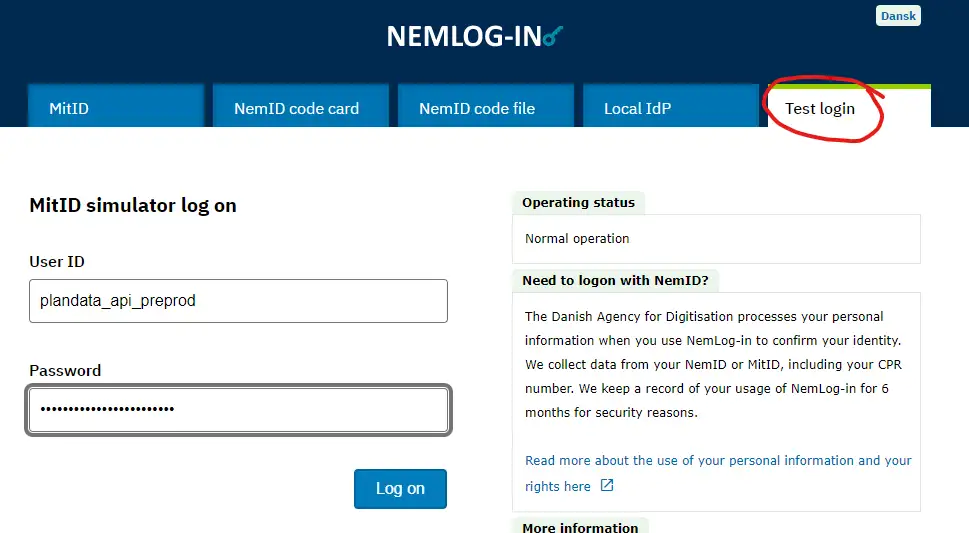The image size is (969, 533).
Task: Click the Operating status heading
Action: 578,203
